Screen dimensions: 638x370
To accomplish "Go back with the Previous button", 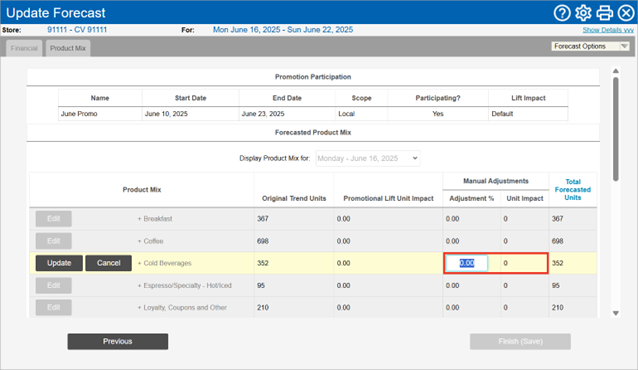I will coord(118,342).
